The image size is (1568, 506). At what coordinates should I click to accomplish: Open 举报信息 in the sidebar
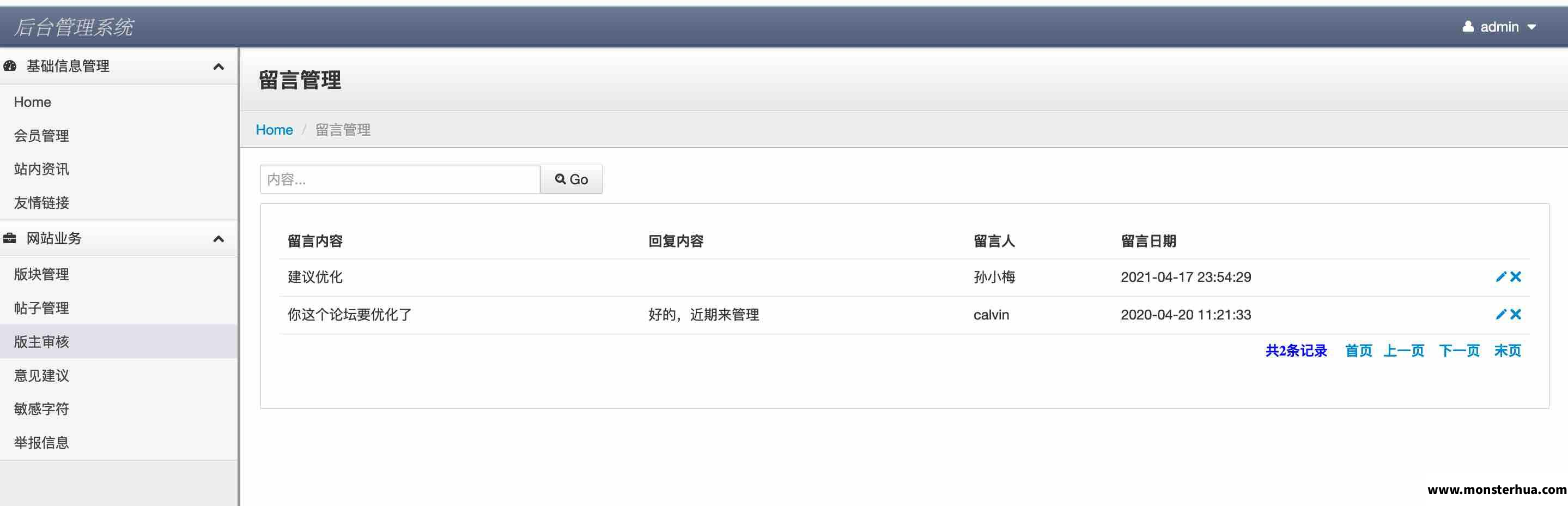point(119,443)
